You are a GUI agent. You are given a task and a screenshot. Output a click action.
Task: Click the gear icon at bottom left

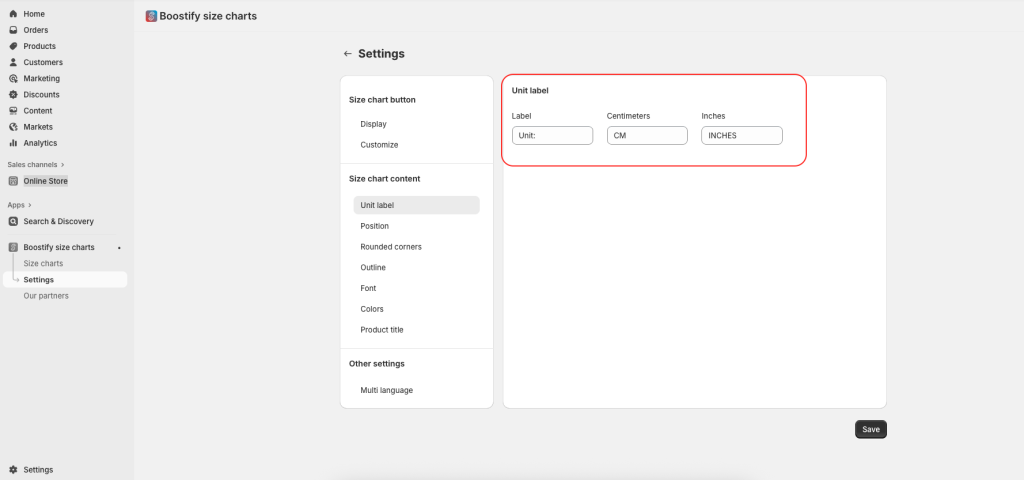click(x=13, y=470)
